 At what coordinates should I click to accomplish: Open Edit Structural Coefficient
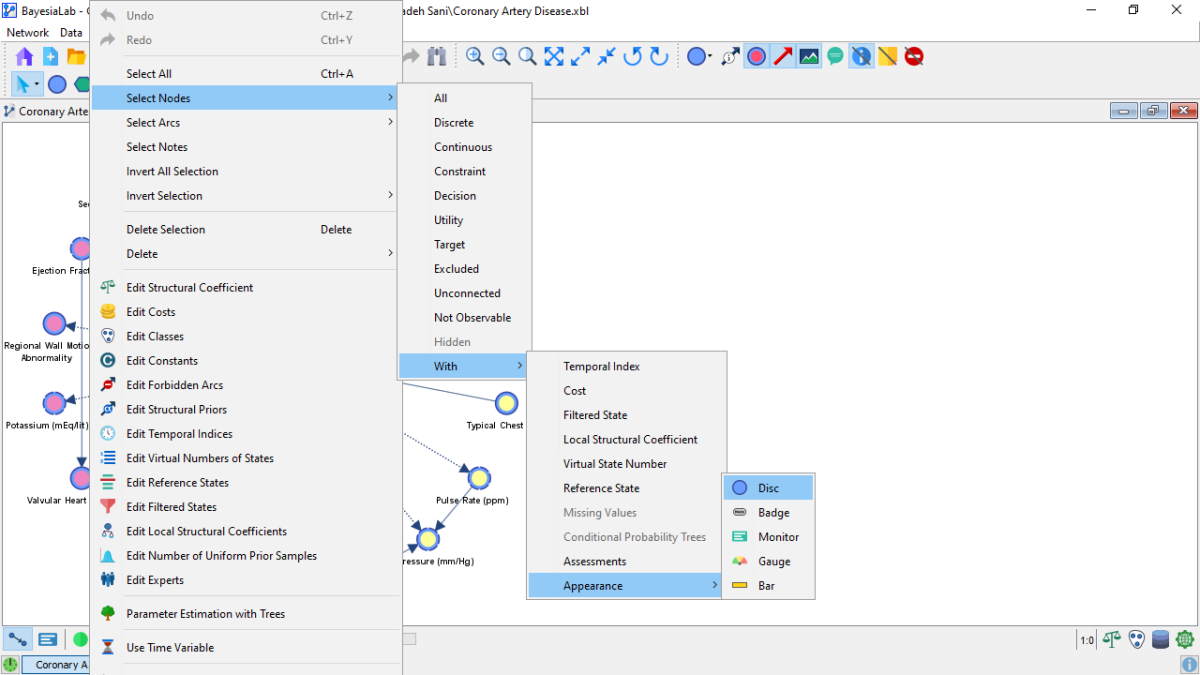pyautogui.click(x=246, y=287)
